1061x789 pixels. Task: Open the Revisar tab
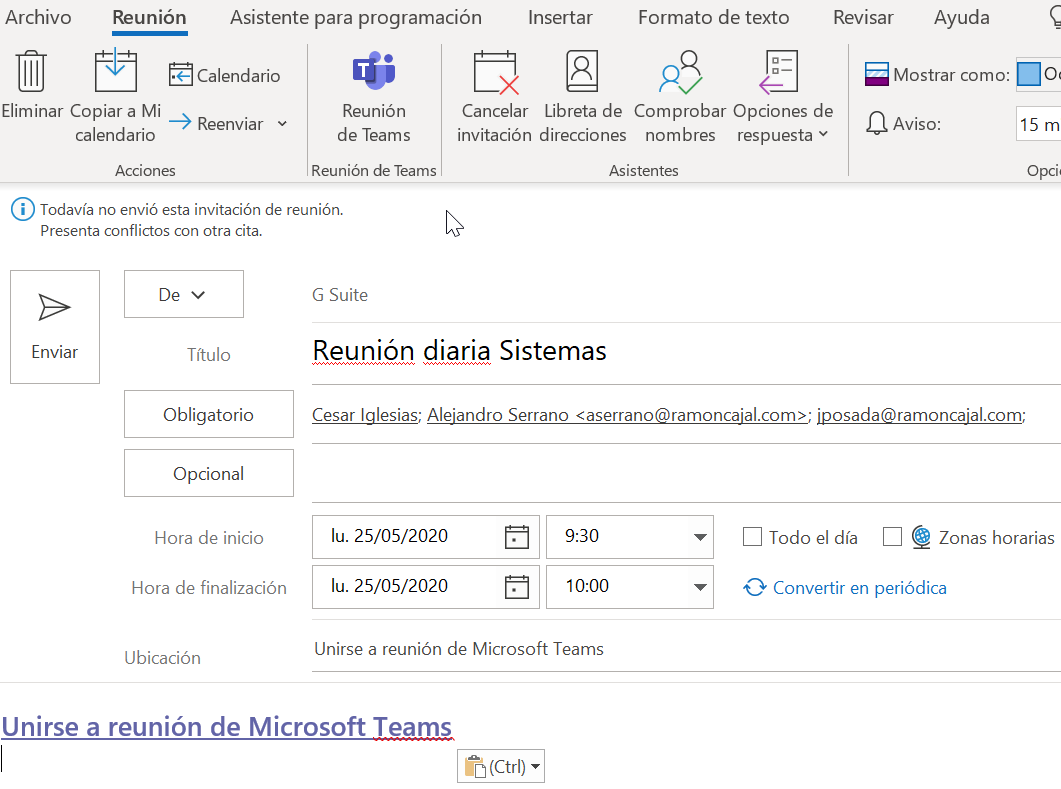tap(863, 18)
